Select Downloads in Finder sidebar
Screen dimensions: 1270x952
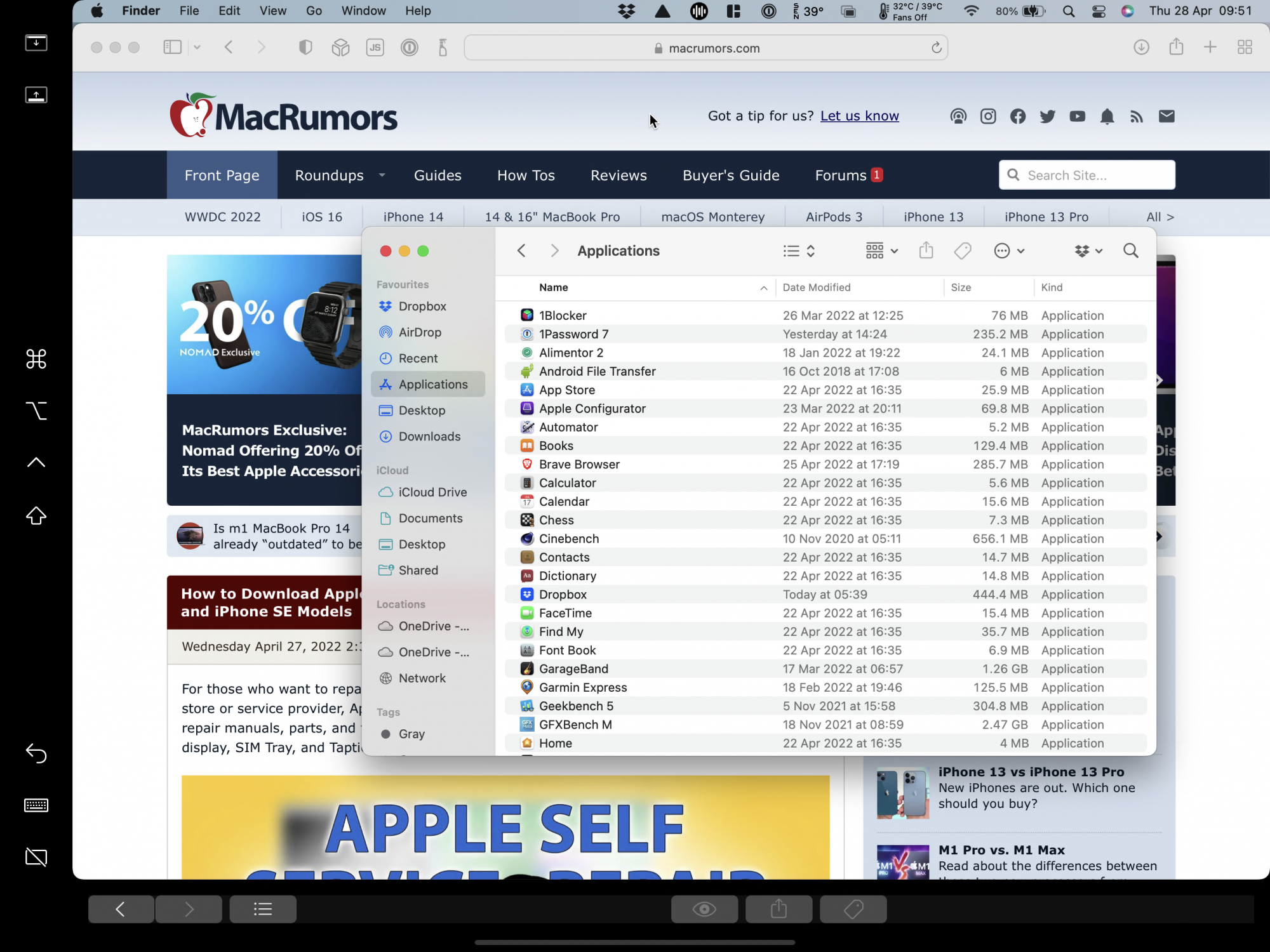click(x=429, y=437)
